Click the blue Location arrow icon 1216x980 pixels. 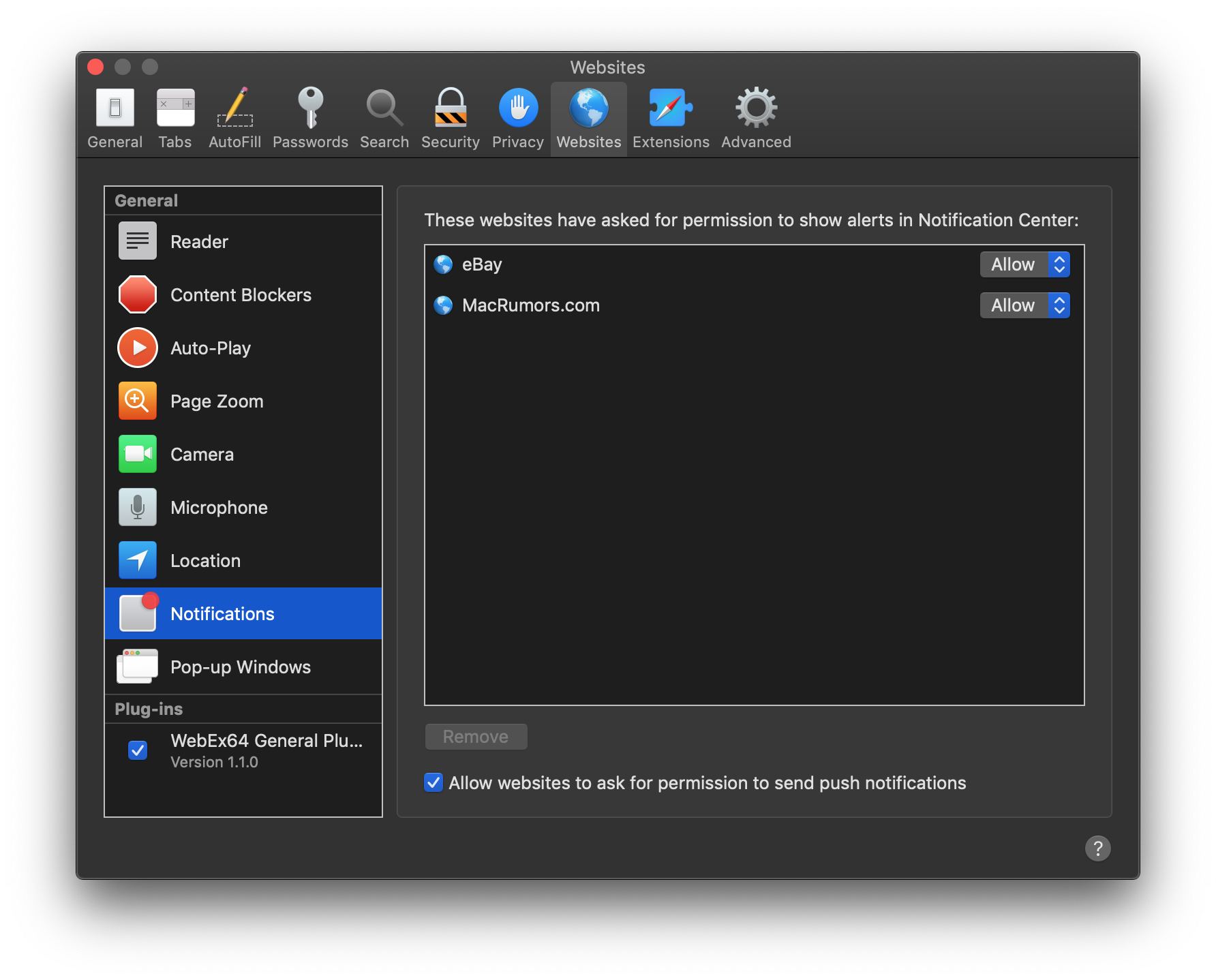(138, 560)
